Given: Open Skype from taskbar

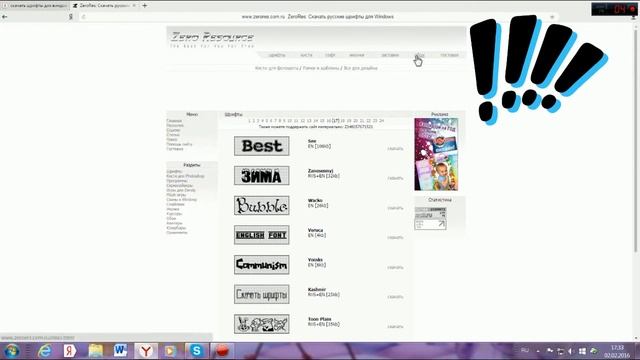Looking at the screenshot, I should point(196,351).
